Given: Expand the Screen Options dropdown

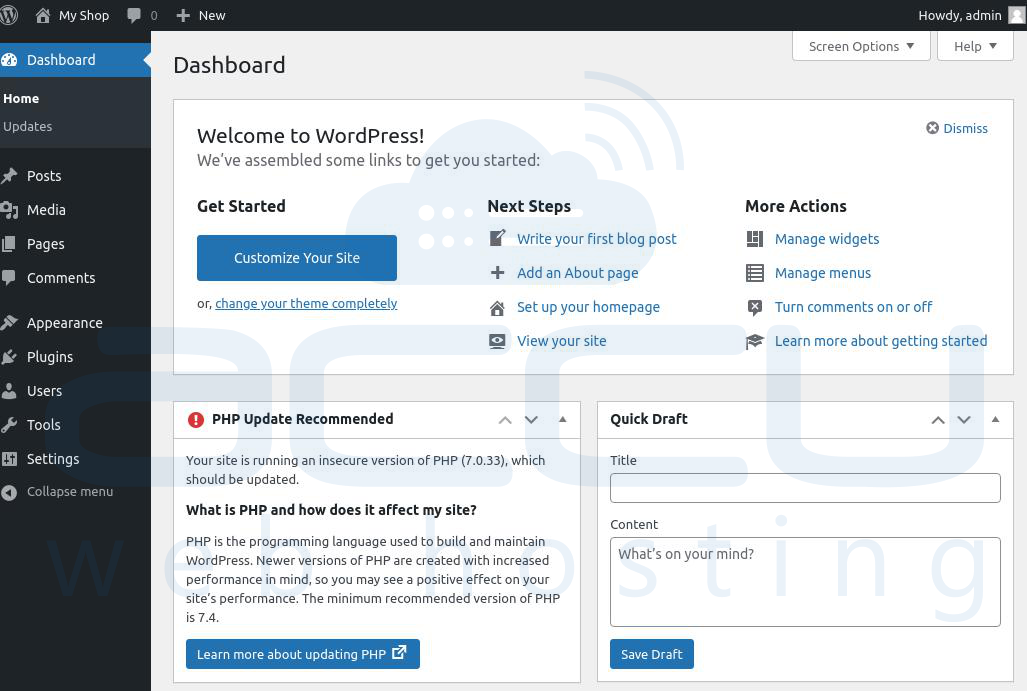Looking at the screenshot, I should tap(861, 47).
